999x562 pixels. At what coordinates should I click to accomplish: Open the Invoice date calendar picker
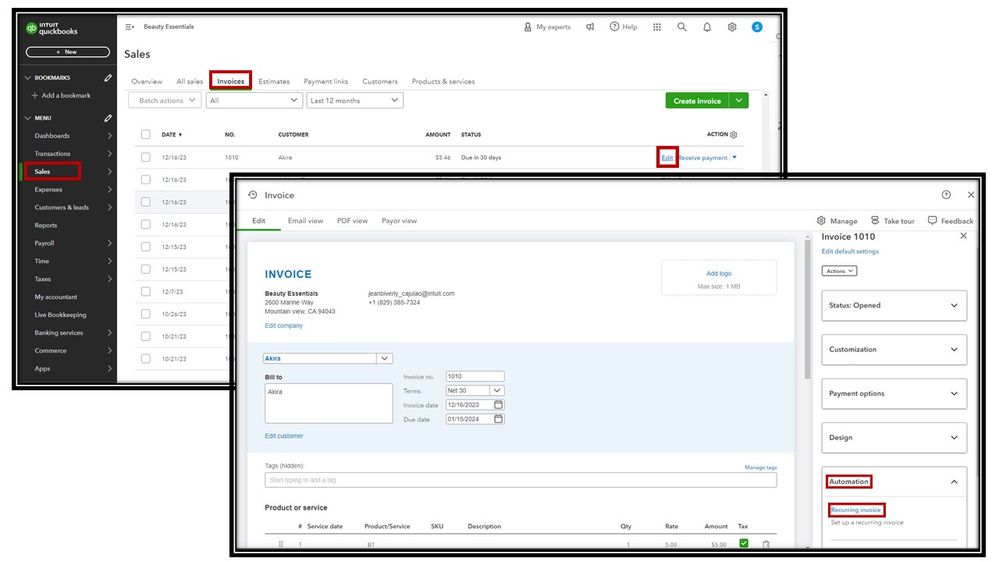pos(498,405)
